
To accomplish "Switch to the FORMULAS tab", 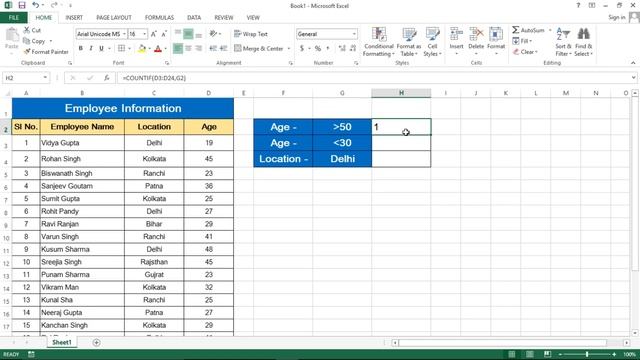I will coord(159,18).
